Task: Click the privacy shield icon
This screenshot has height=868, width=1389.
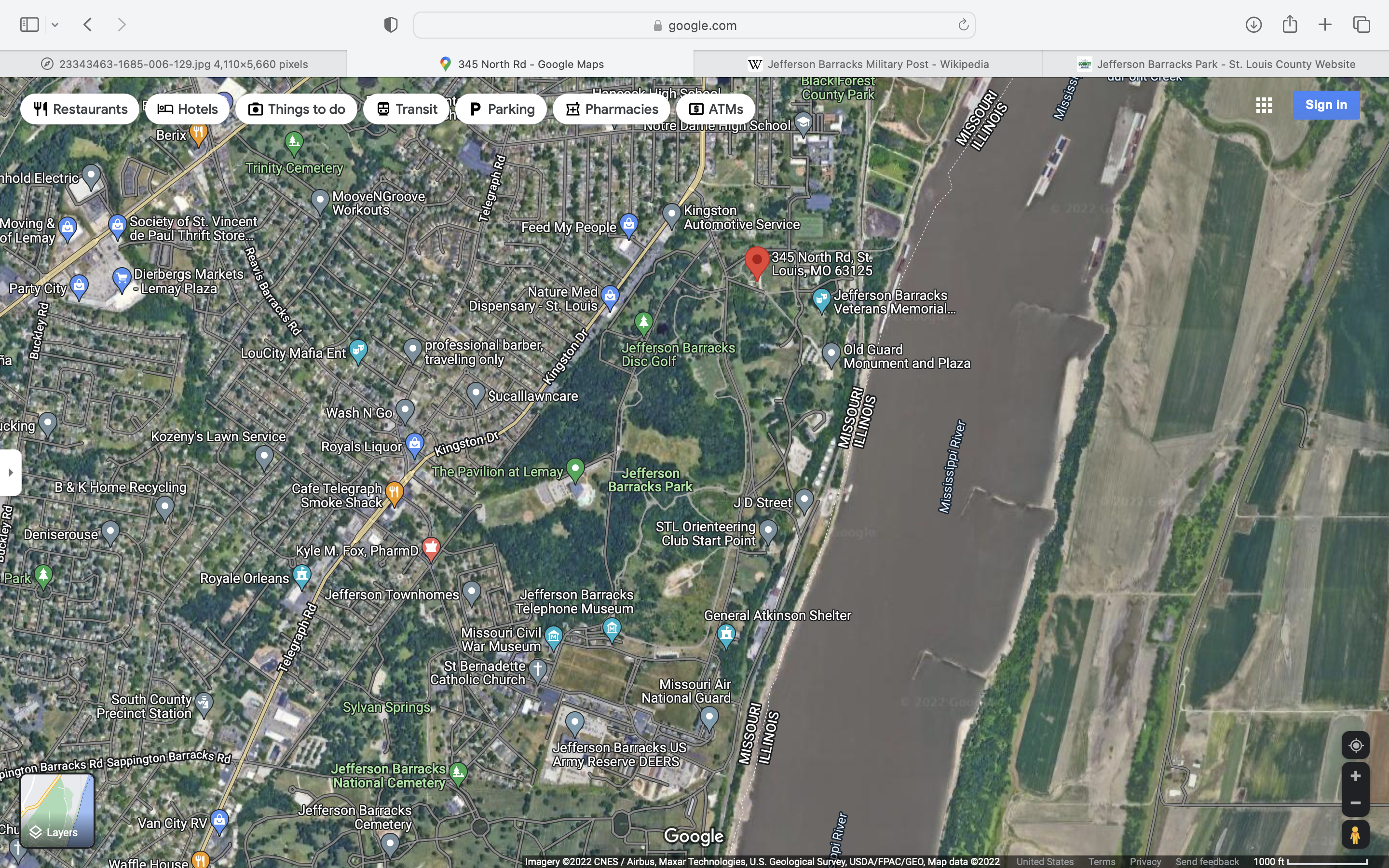Action: point(391,25)
